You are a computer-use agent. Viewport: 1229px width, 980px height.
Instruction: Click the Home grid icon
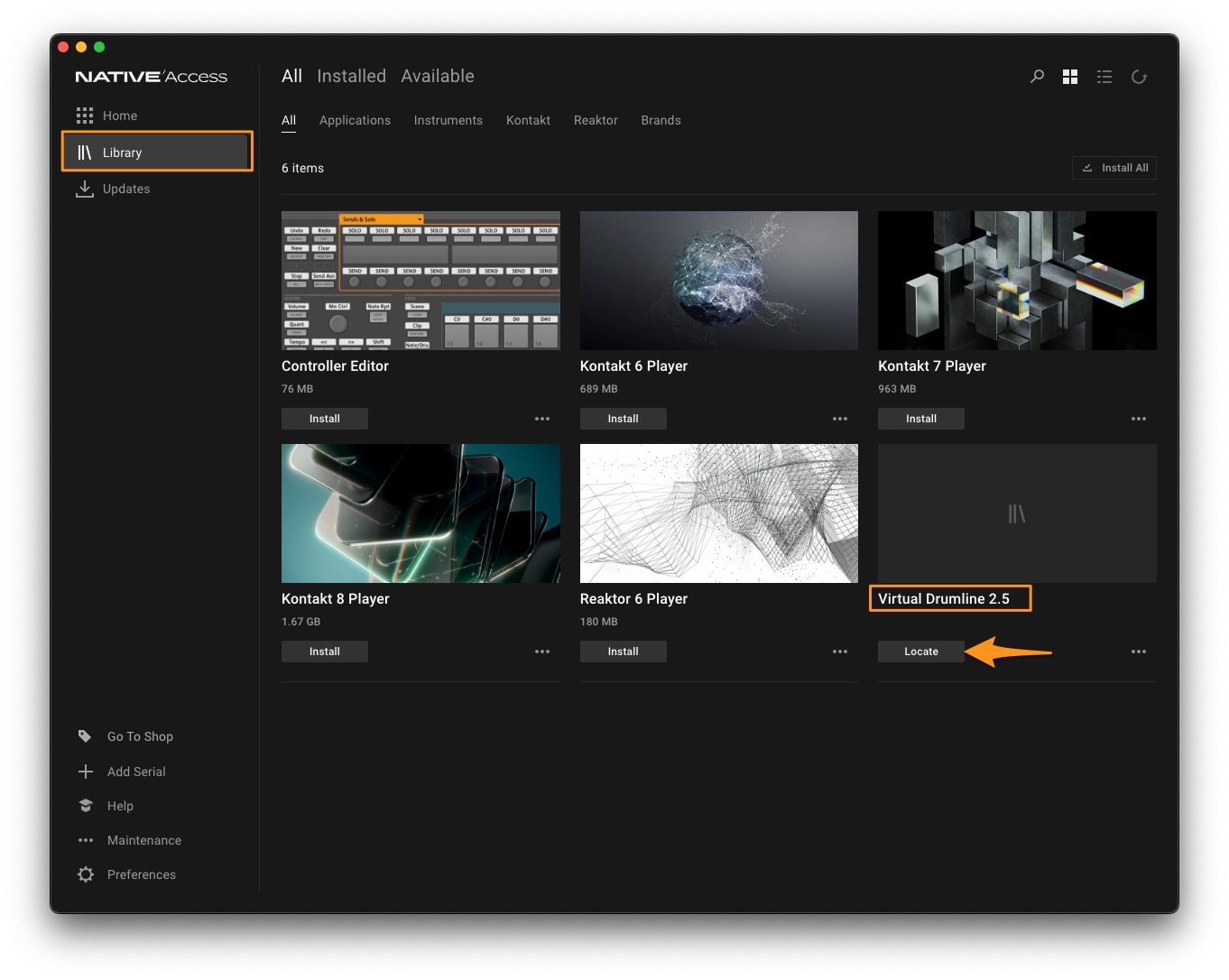pos(85,116)
